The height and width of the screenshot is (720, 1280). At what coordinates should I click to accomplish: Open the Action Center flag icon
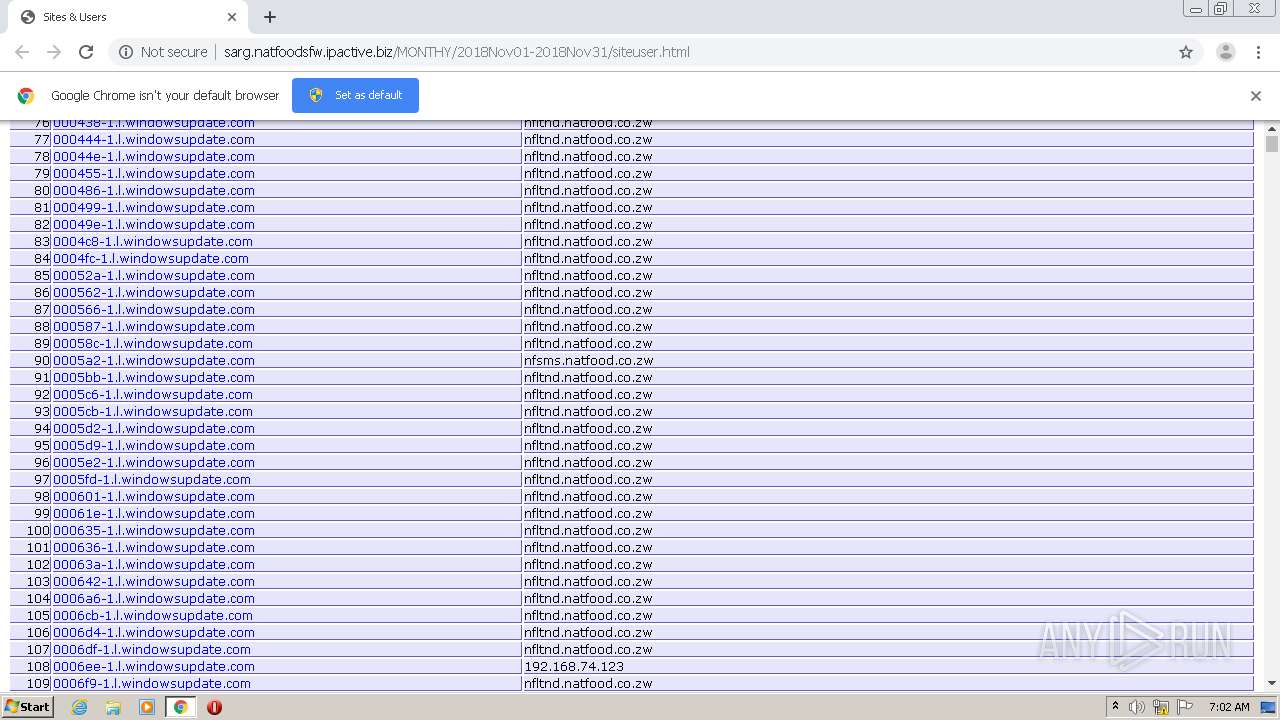pos(1185,707)
